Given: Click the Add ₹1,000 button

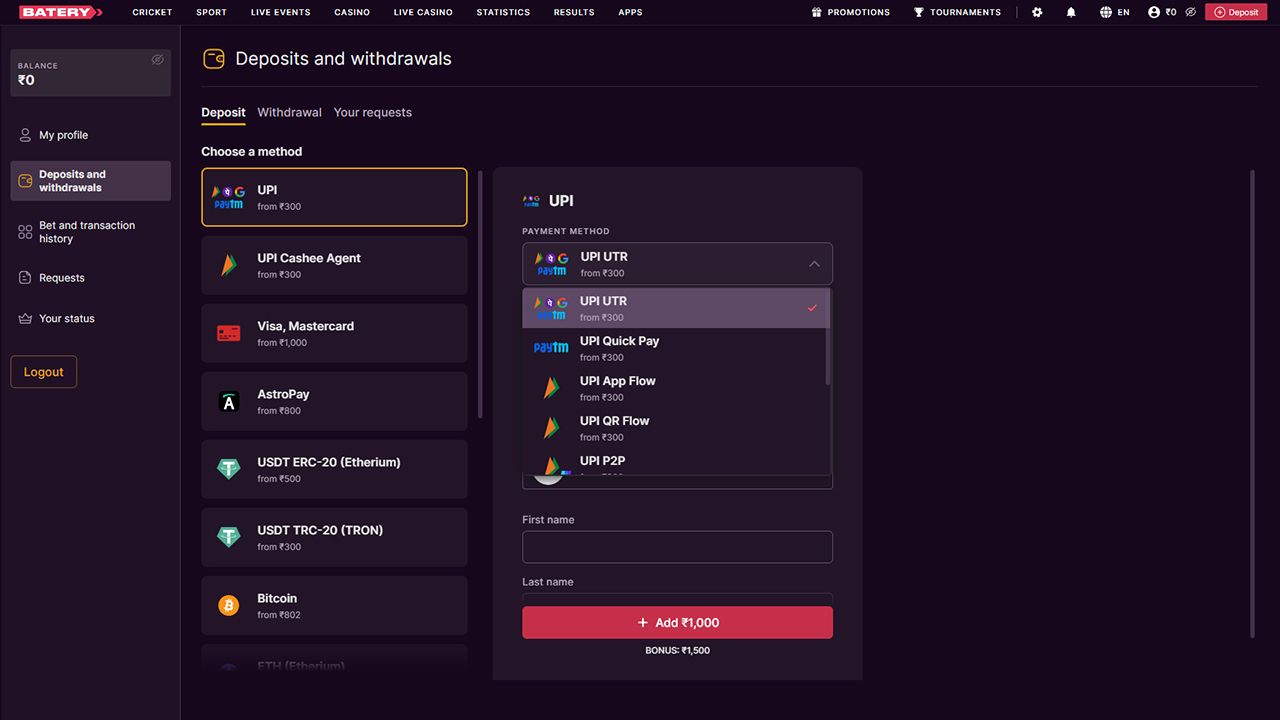Looking at the screenshot, I should coord(677,622).
